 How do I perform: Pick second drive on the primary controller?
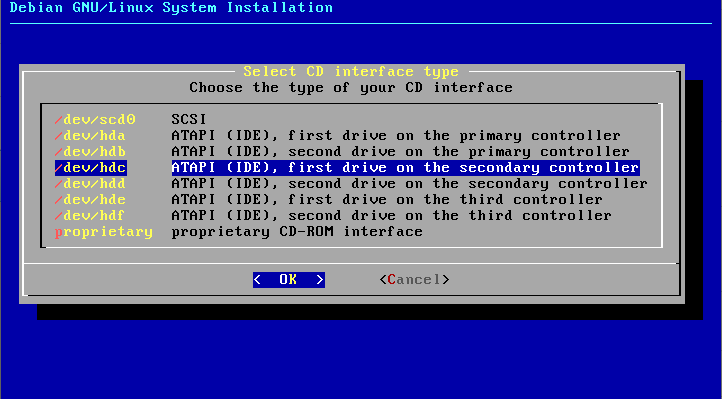[401, 151]
